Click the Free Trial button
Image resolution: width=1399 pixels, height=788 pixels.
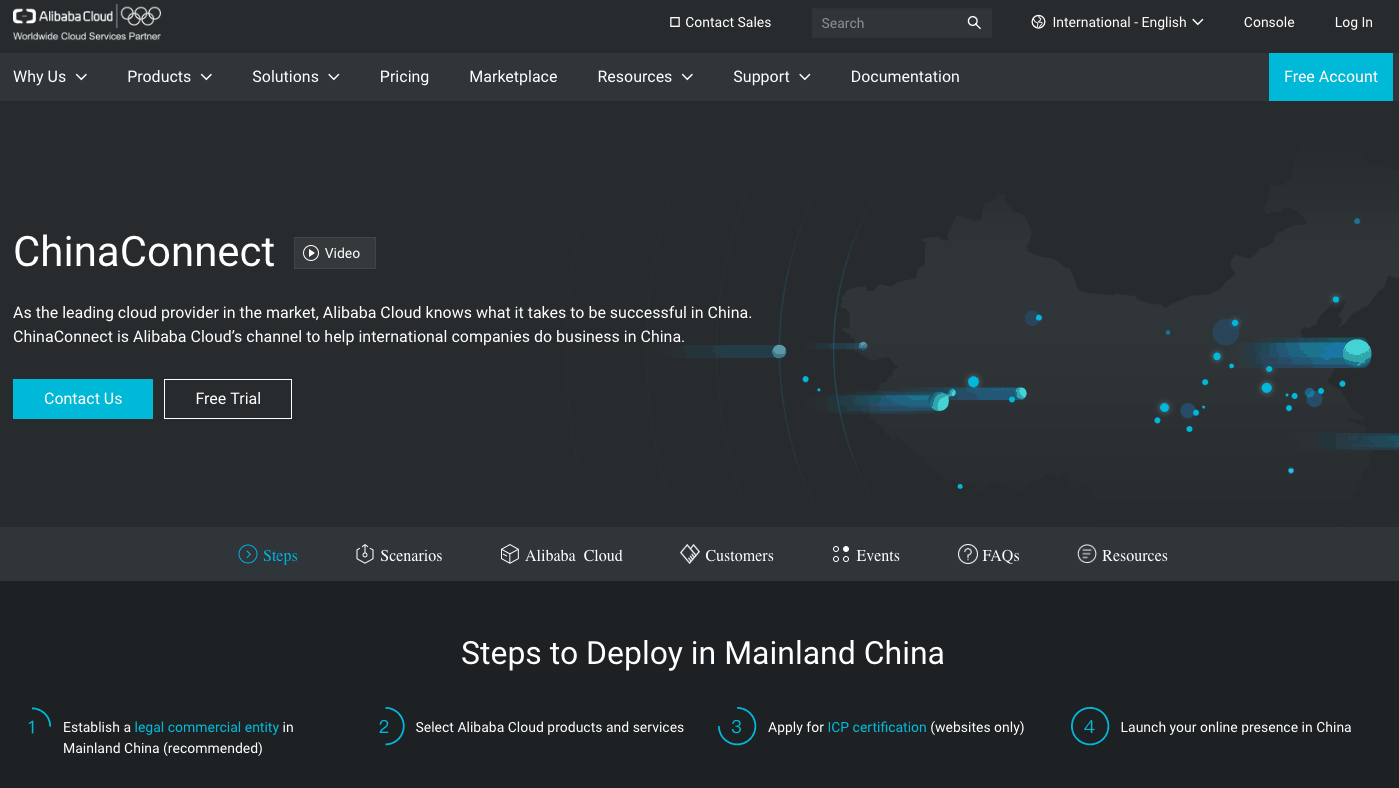tap(228, 399)
